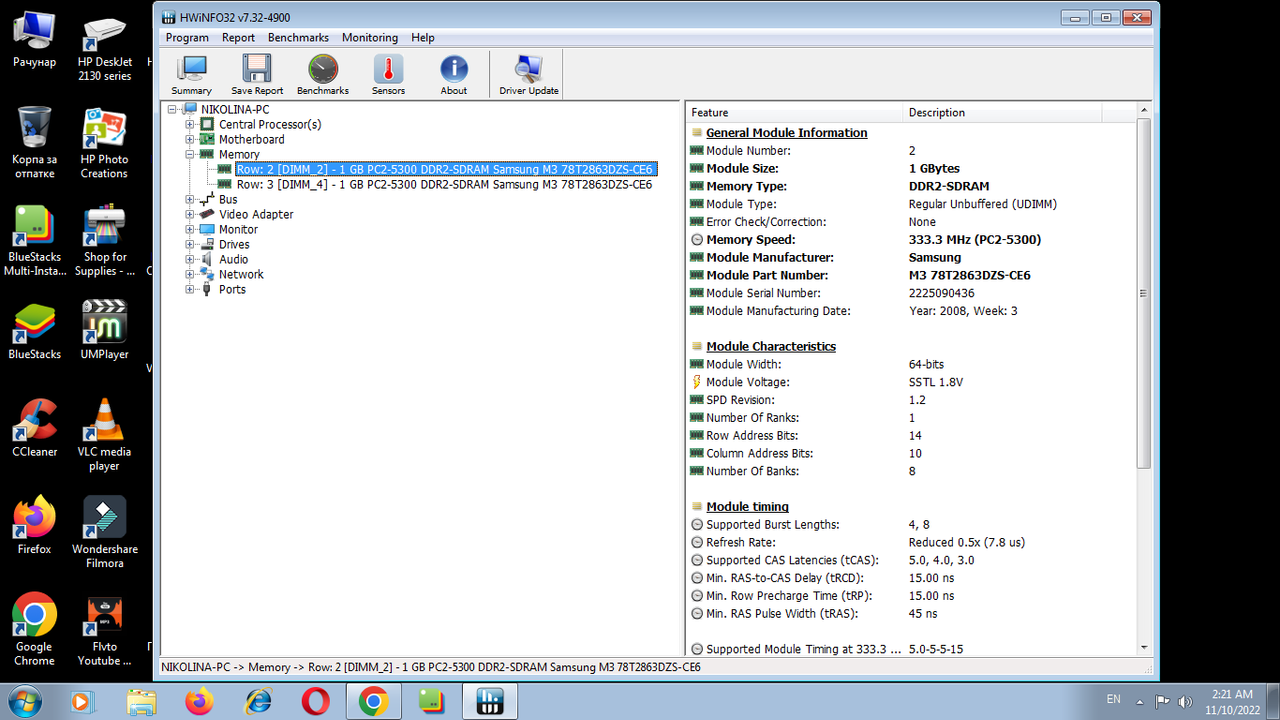
Task: Open CCleaner desktop shortcut
Action: point(35,428)
